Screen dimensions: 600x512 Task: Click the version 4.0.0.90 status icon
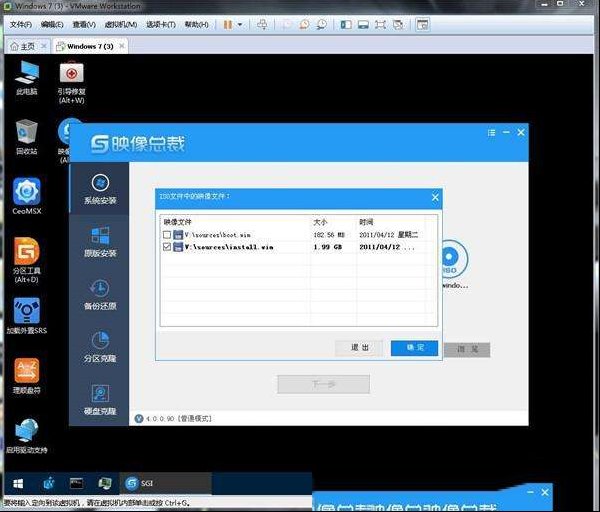pyautogui.click(x=139, y=419)
